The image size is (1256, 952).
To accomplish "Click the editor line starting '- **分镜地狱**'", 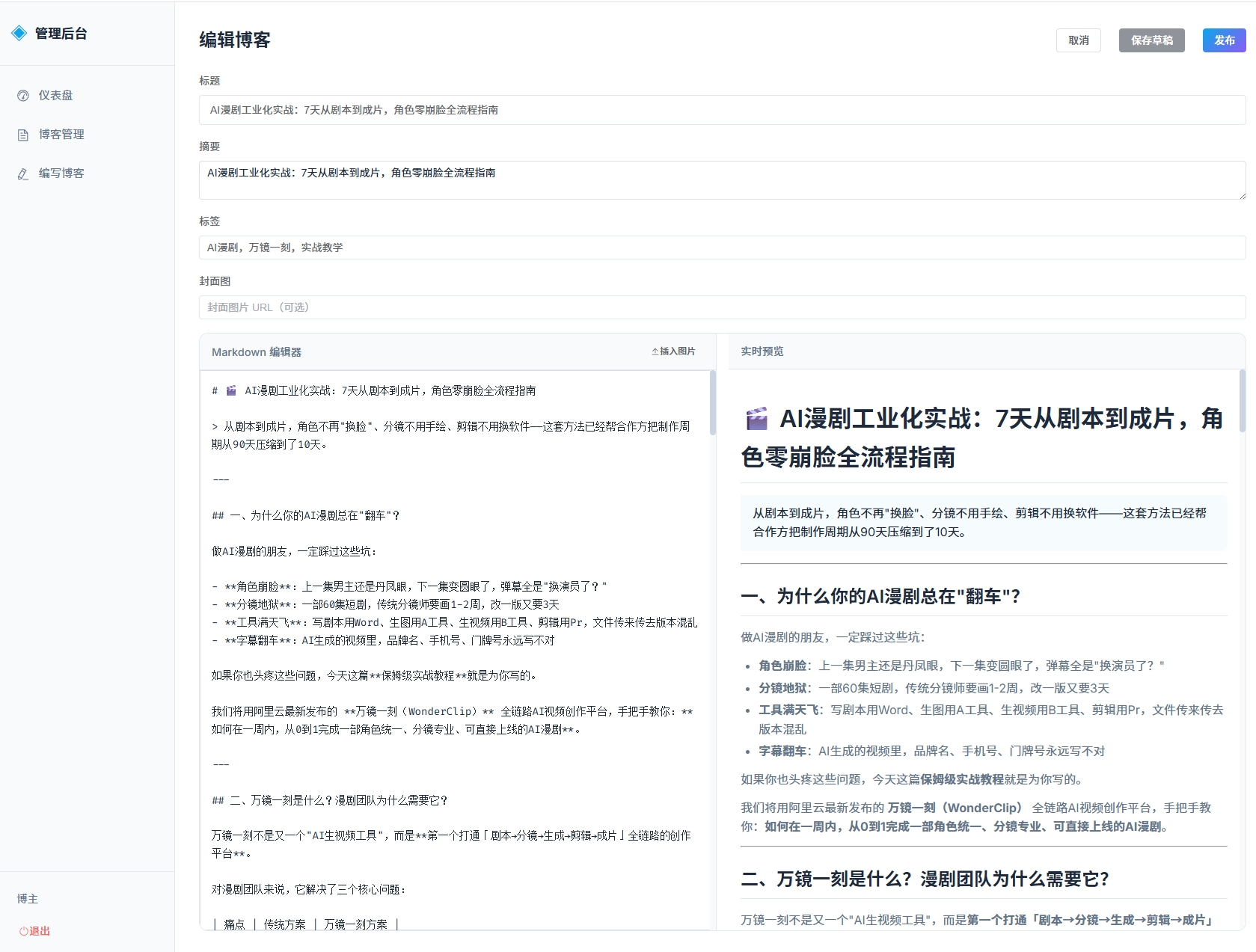I will coord(385,604).
